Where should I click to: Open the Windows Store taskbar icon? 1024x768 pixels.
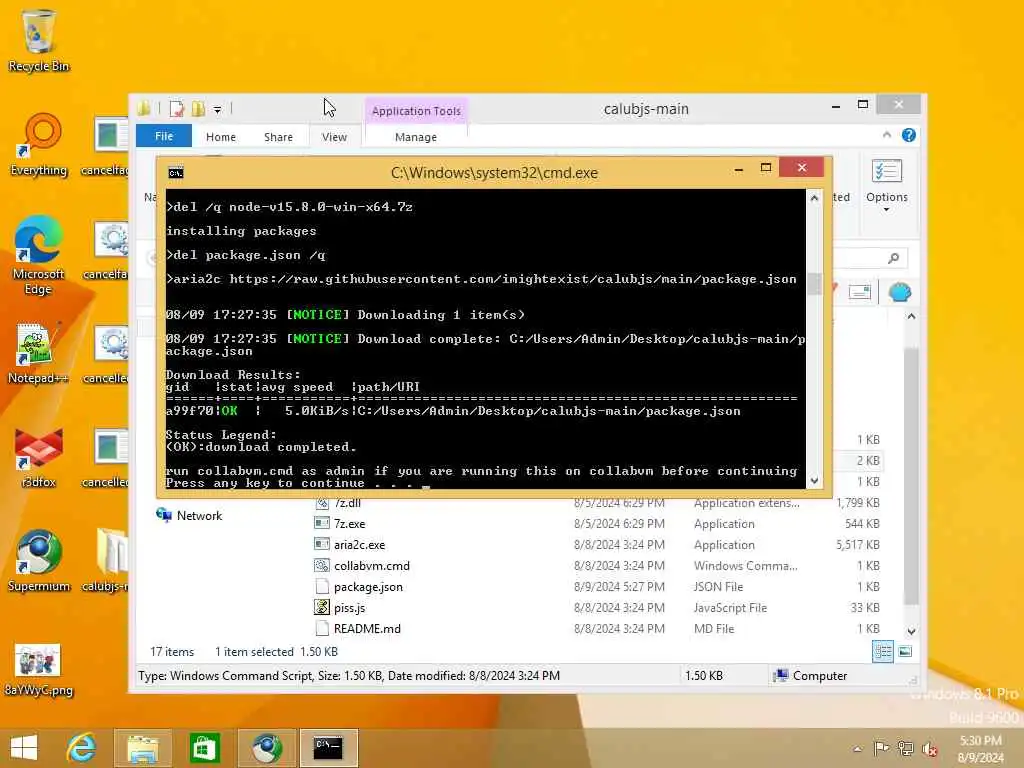204,748
